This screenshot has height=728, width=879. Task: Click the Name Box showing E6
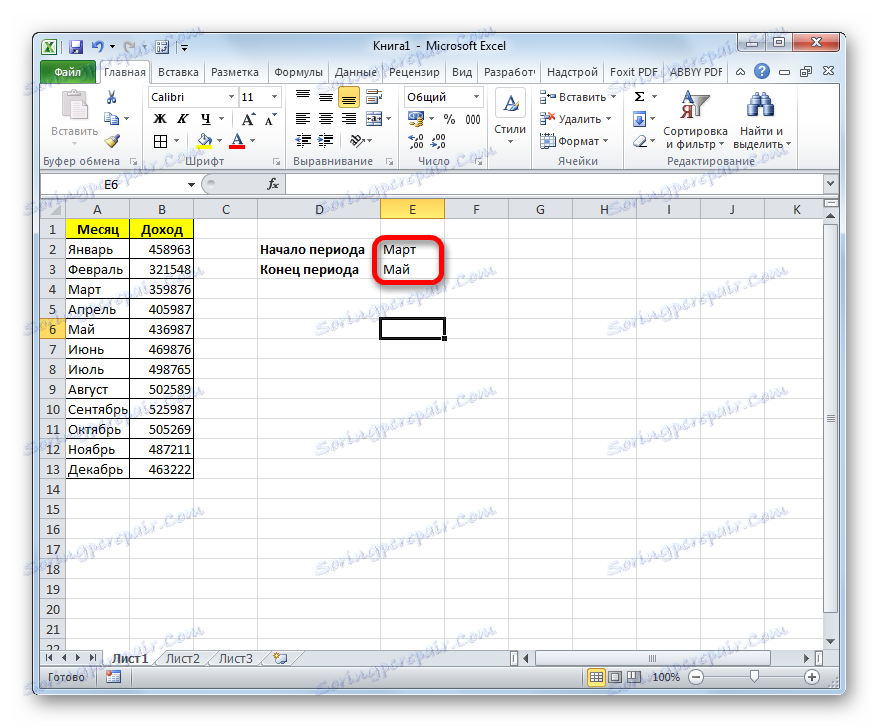(x=112, y=184)
